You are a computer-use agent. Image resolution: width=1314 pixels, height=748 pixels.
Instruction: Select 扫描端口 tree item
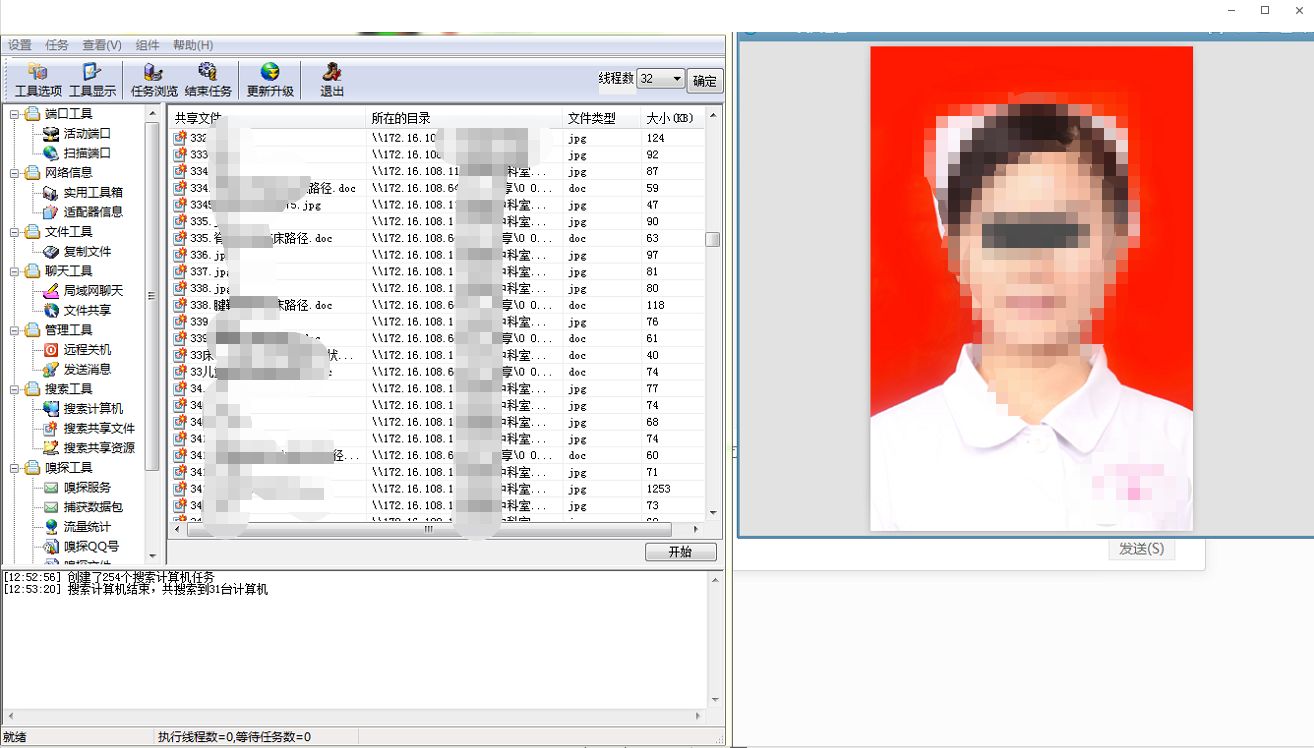[x=87, y=153]
